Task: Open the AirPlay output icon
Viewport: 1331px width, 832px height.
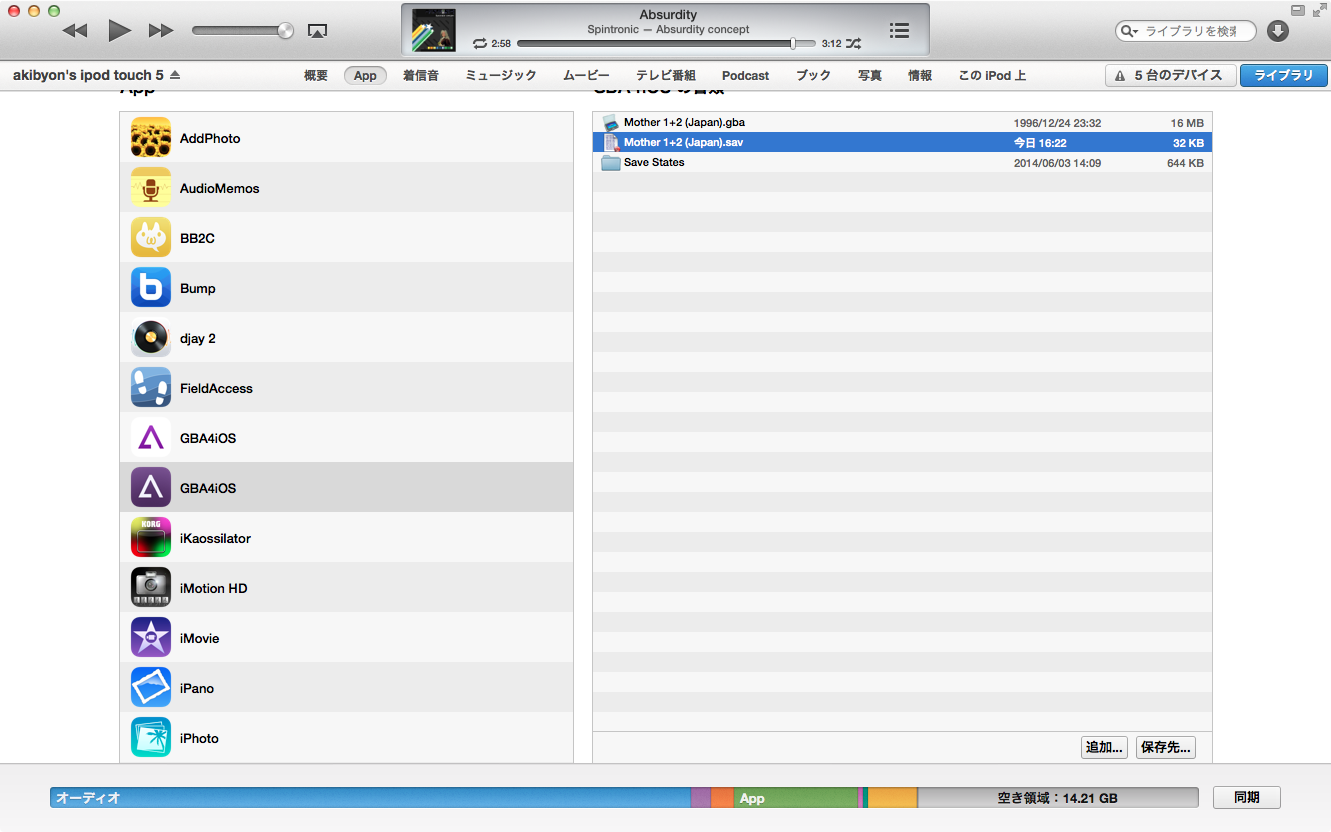Action: 318,31
